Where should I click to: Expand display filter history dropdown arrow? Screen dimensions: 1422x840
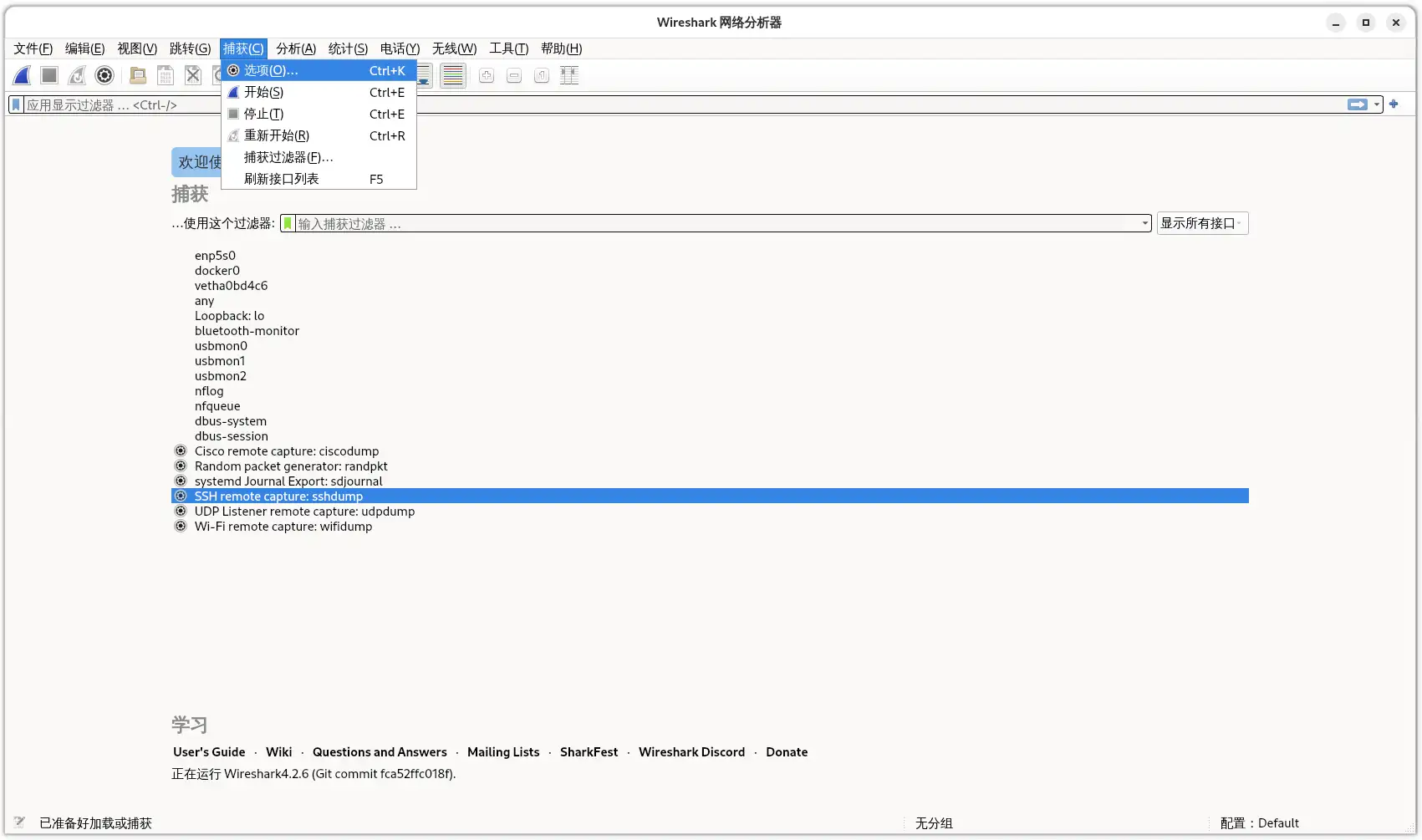coord(1377,104)
